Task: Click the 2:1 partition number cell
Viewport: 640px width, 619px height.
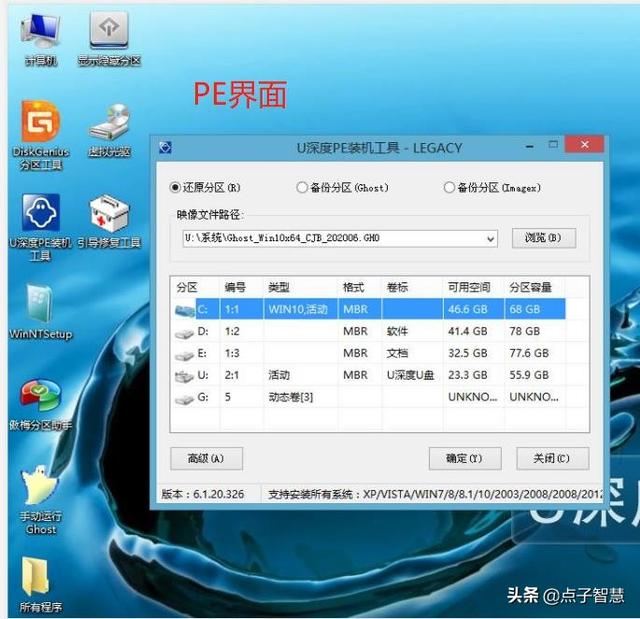Action: [x=241, y=375]
